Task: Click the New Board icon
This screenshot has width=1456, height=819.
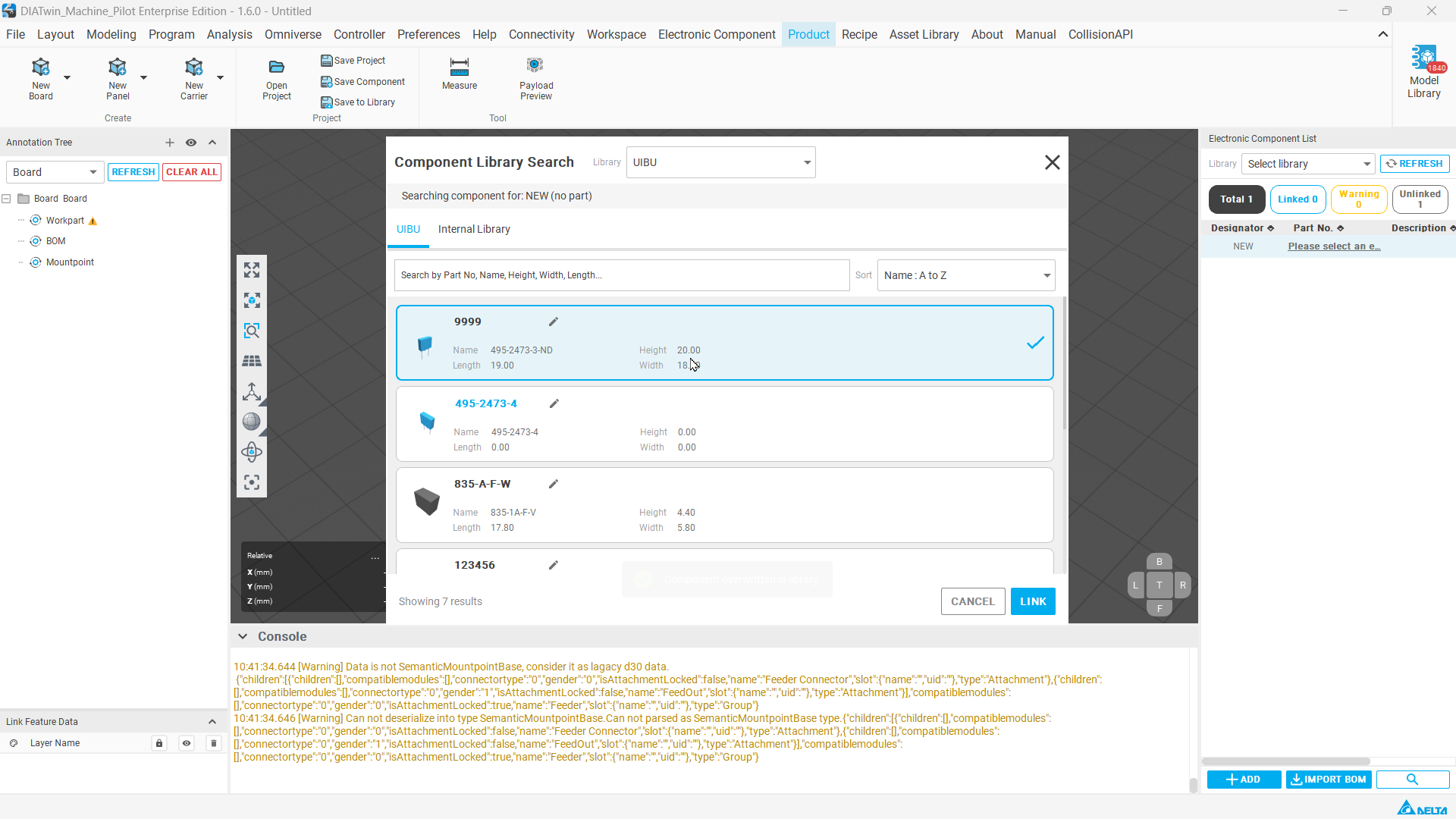Action: pyautogui.click(x=41, y=78)
